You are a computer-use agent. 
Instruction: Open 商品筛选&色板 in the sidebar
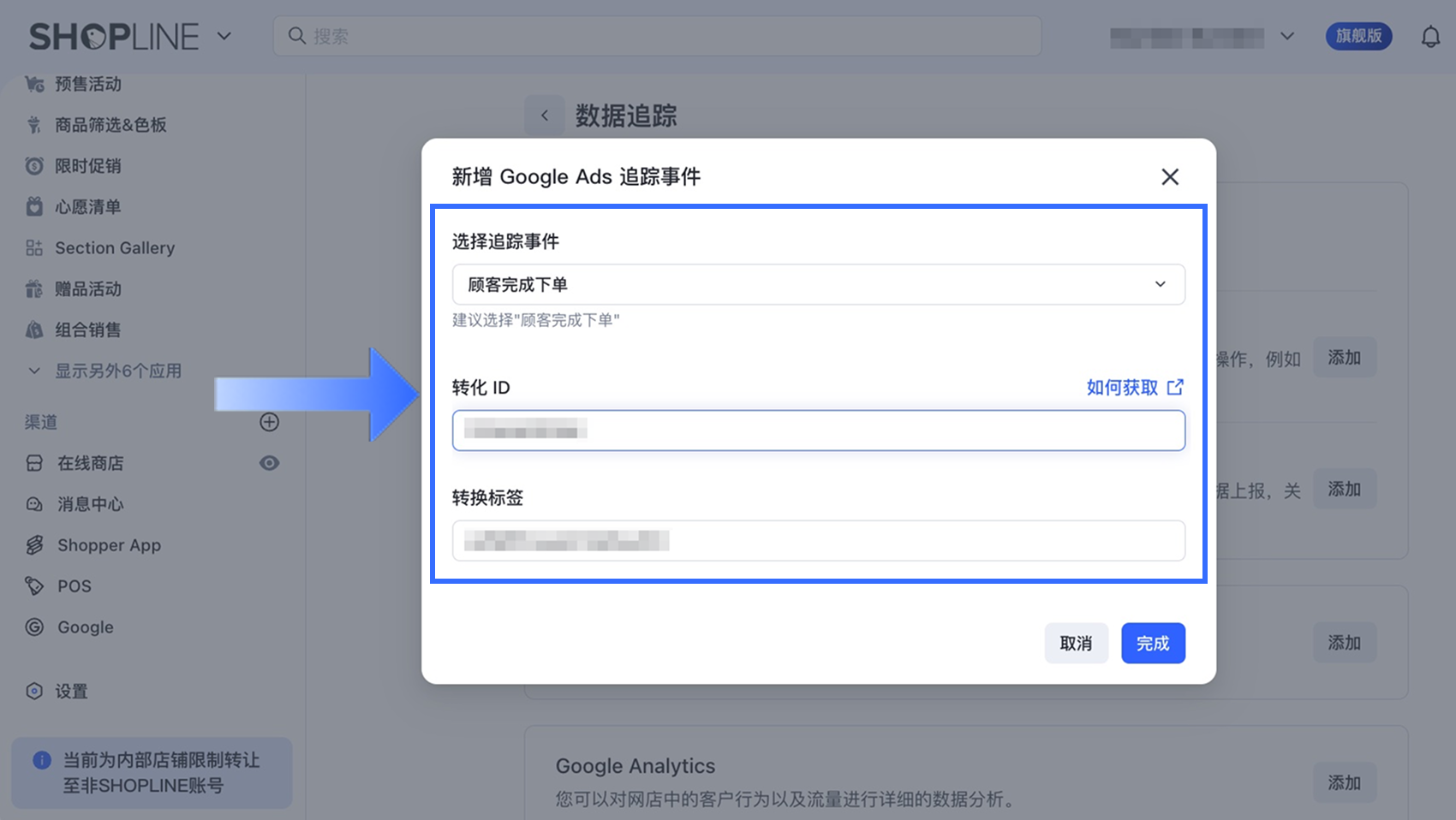(110, 125)
